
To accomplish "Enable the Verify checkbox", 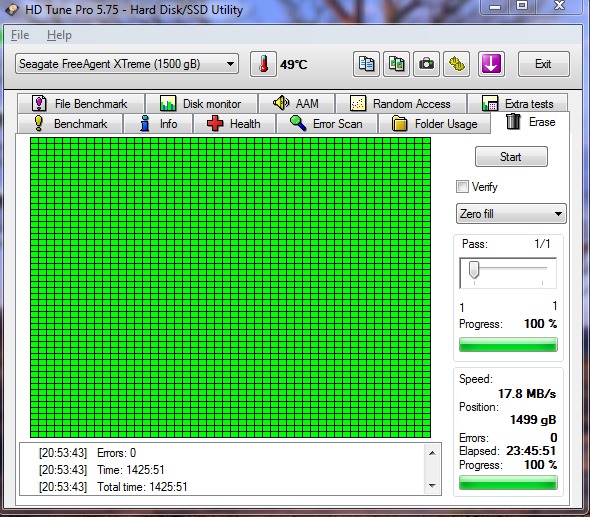I will point(462,186).
